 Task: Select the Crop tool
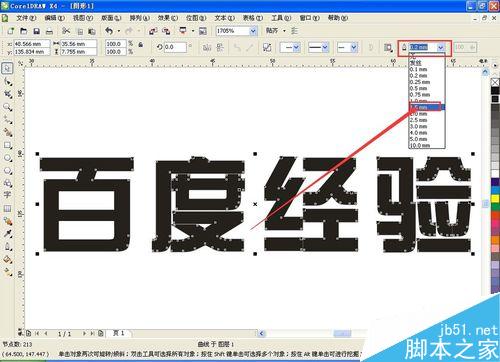(x=7, y=94)
